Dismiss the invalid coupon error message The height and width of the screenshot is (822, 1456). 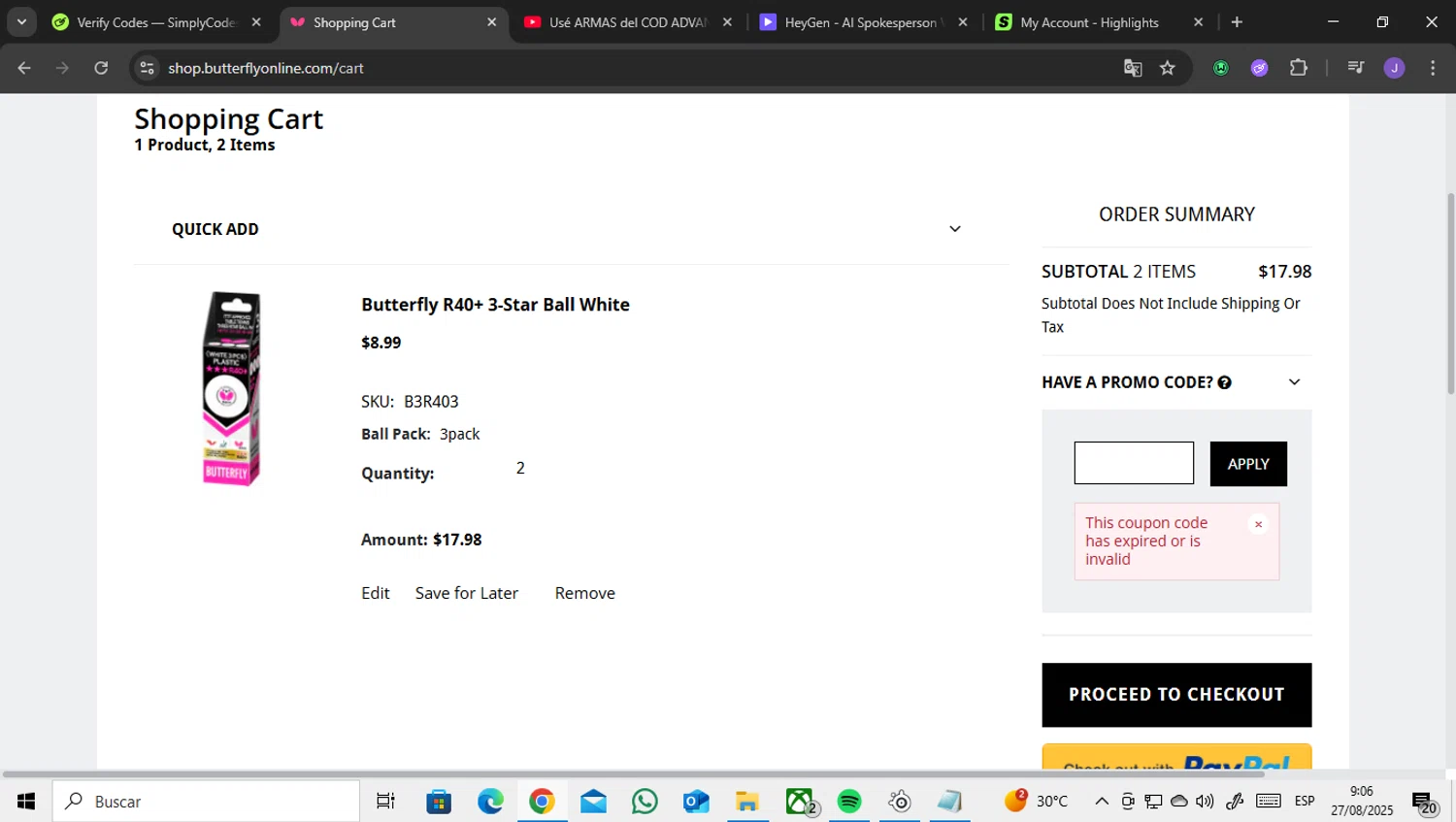1258,524
